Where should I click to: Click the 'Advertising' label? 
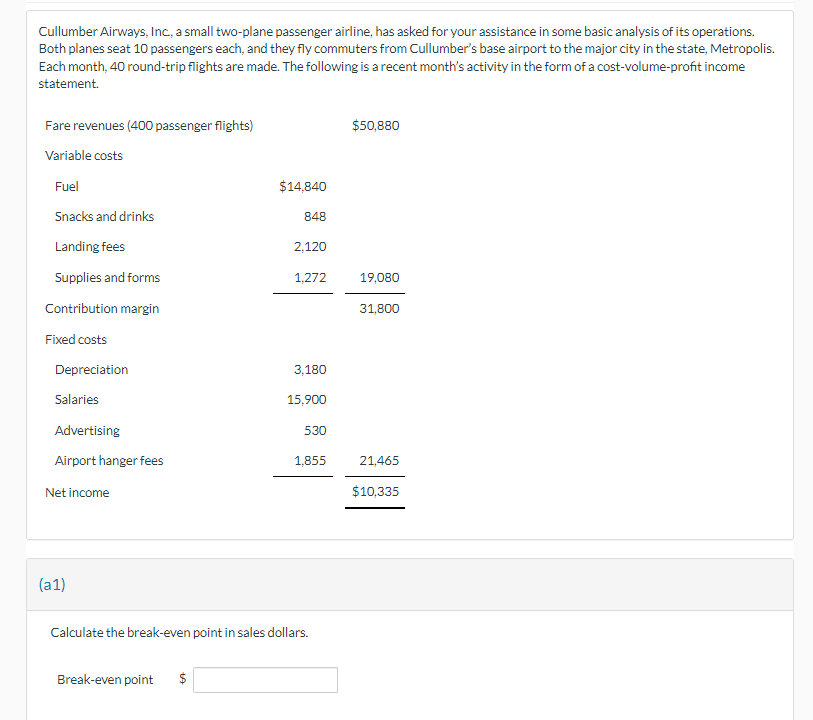click(x=87, y=430)
